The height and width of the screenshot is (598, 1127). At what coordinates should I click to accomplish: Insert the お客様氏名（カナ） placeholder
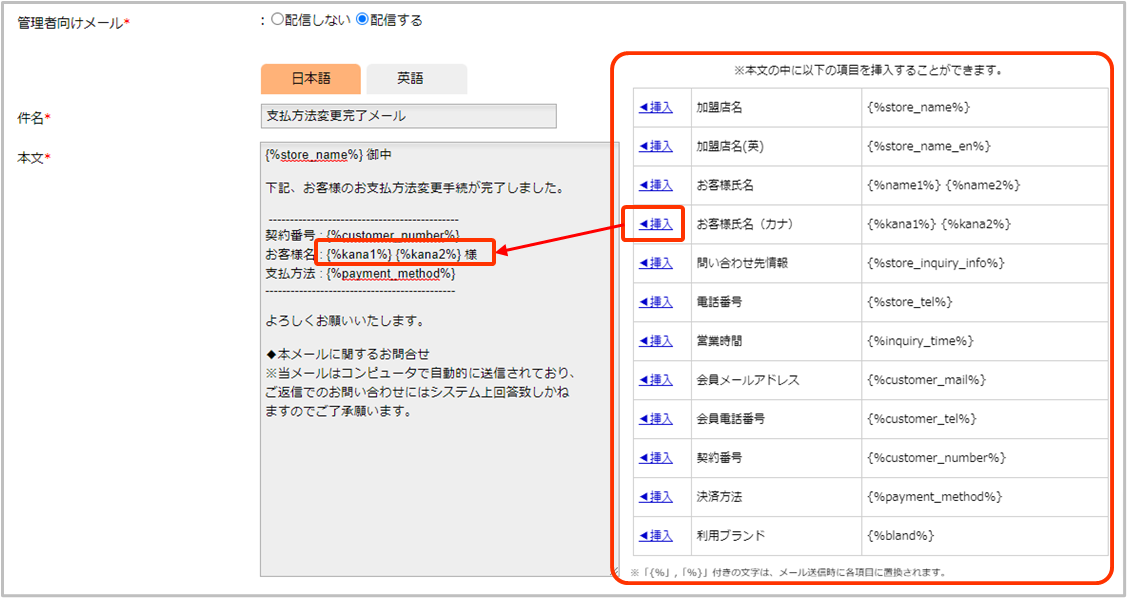coord(656,224)
